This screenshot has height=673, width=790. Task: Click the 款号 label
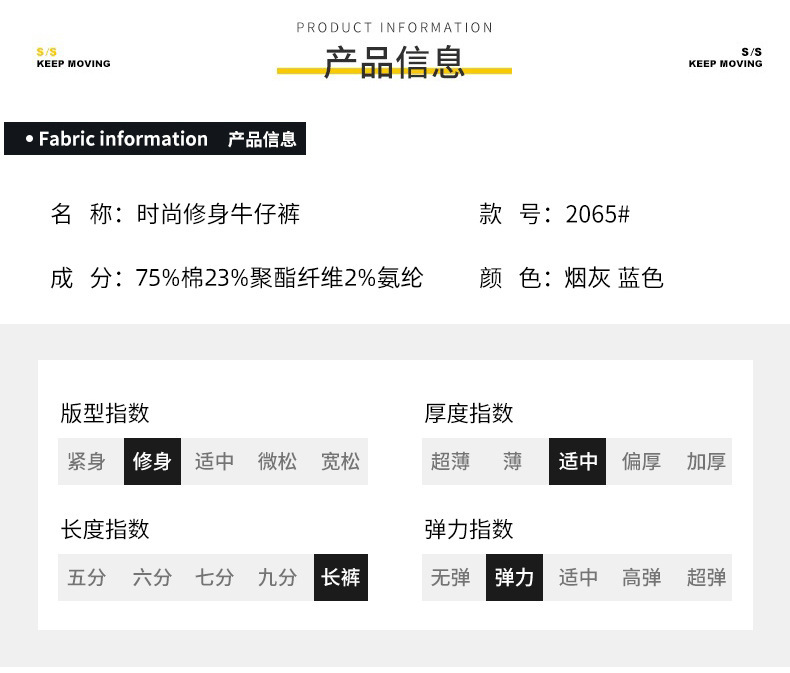click(515, 214)
